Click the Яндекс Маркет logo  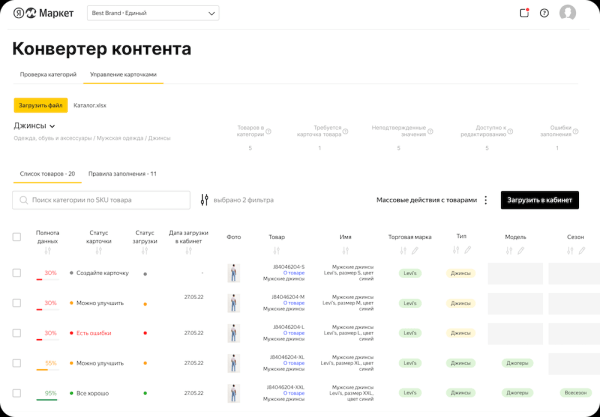45,13
